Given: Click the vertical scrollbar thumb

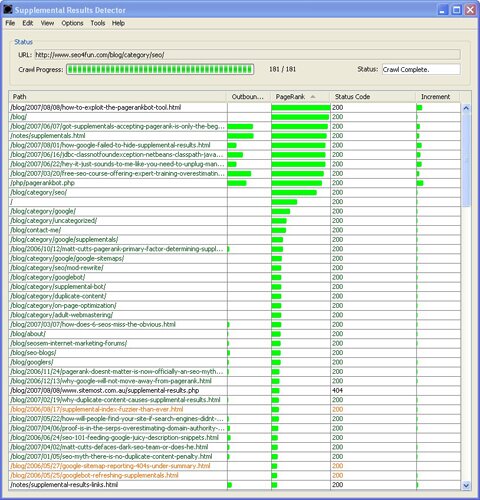Looking at the screenshot, I should pyautogui.click(x=466, y=160).
